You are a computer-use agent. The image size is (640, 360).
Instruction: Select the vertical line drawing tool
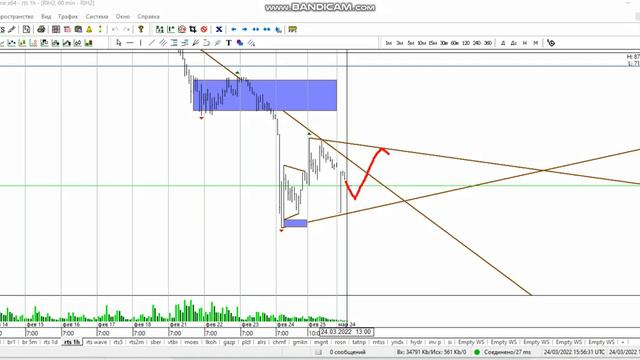(x=141, y=42)
